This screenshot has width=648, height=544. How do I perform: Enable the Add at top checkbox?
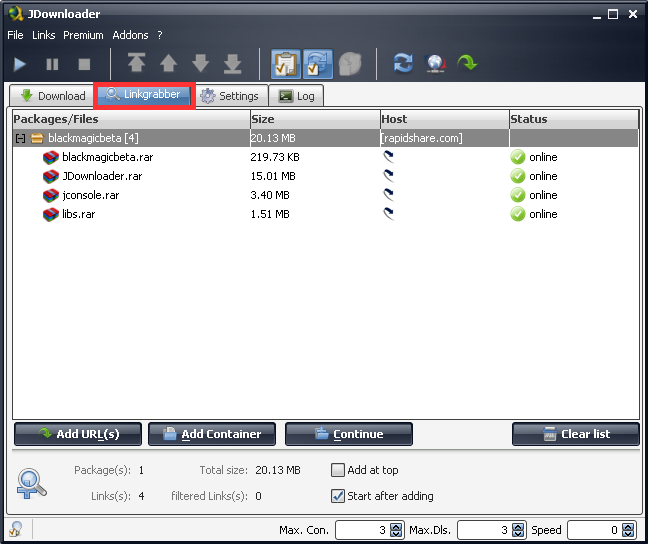click(x=338, y=470)
